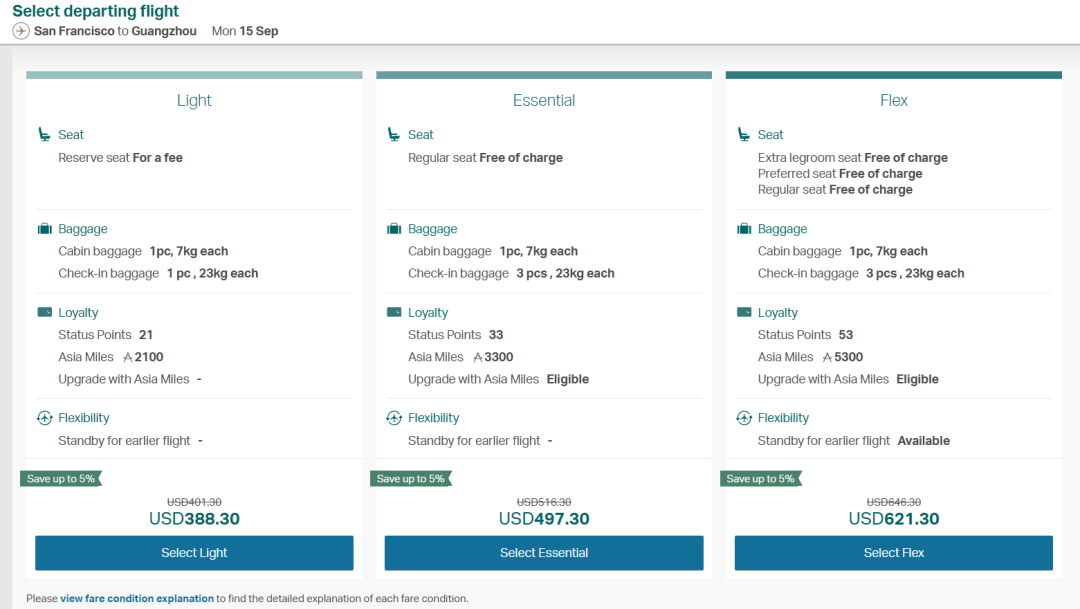This screenshot has height=609, width=1080.
Task: Click the baggage icon in Light fare
Action: 44,229
